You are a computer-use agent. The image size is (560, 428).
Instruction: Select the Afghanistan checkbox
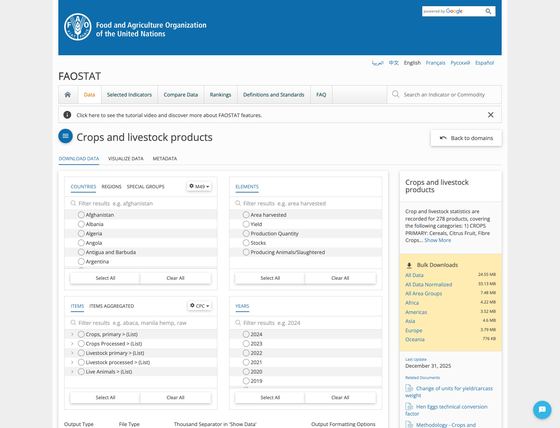click(81, 215)
